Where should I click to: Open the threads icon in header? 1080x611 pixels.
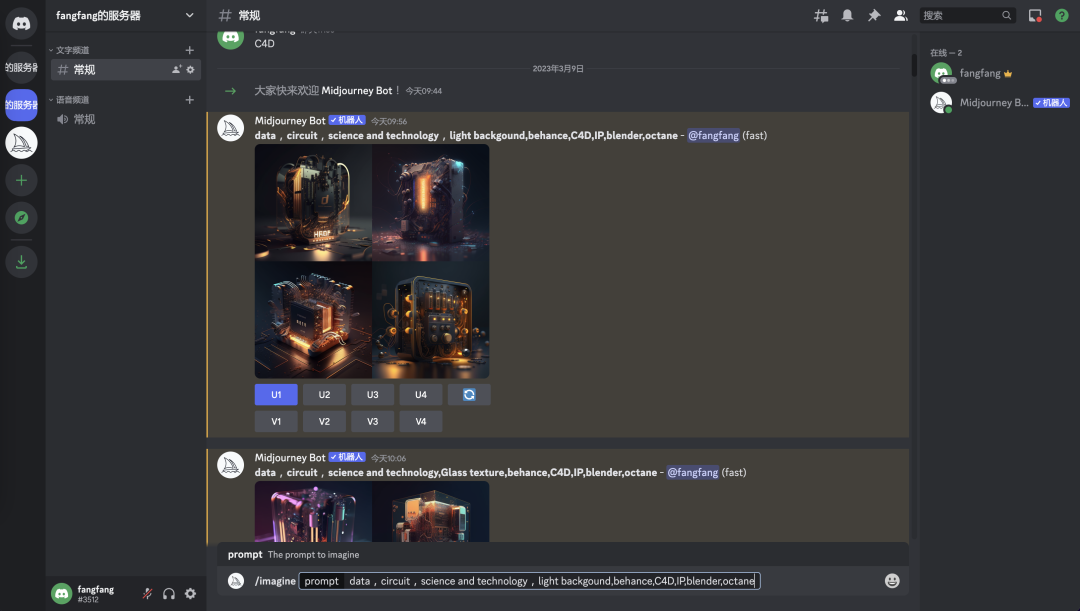[821, 15]
